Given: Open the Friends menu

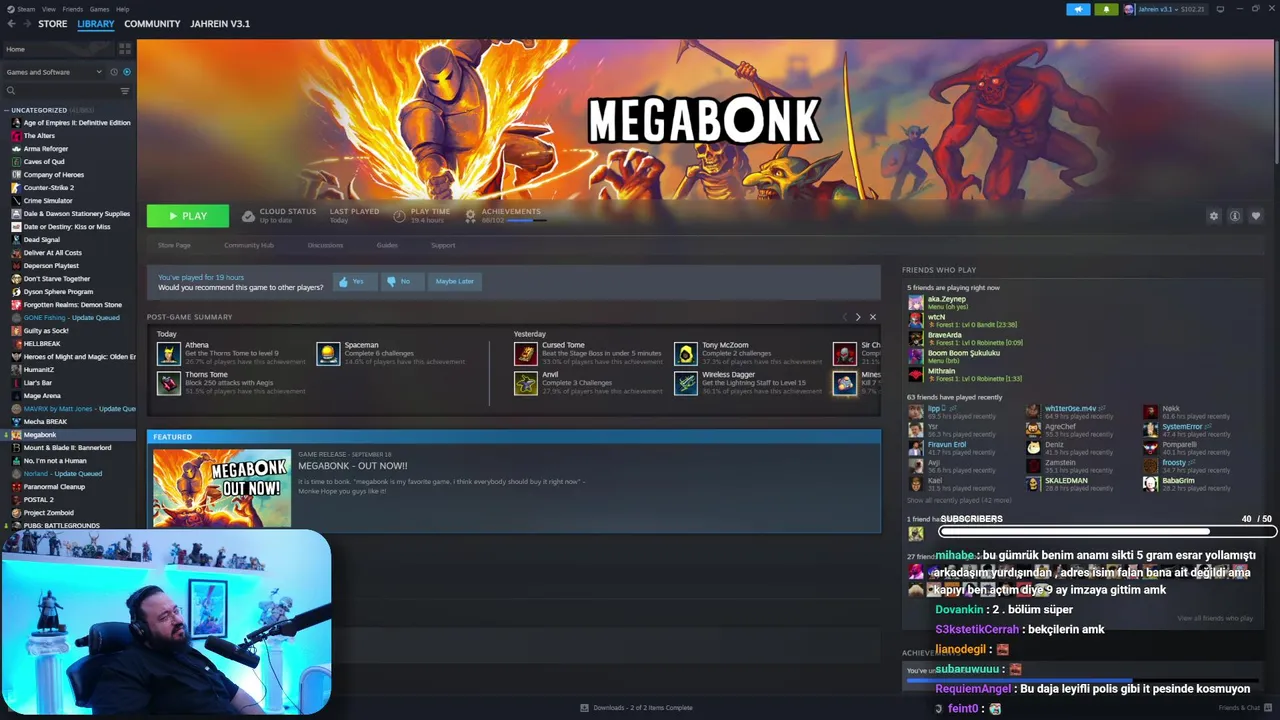Looking at the screenshot, I should [73, 9].
